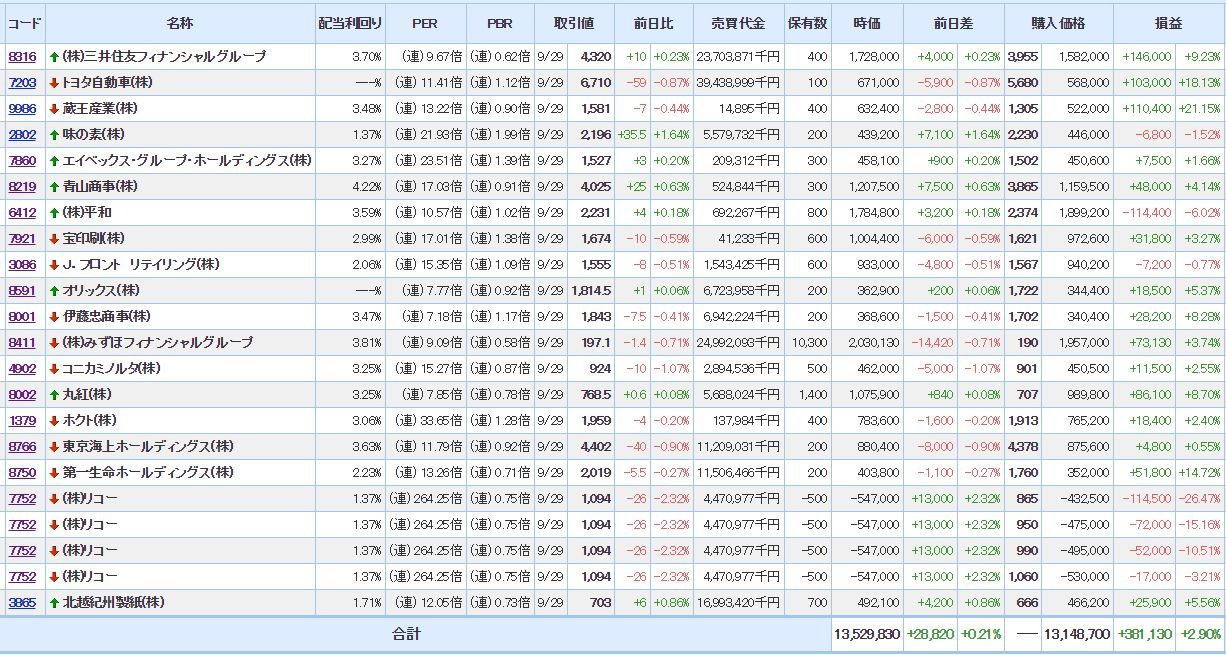Click the green up arrow beside 三井住友フィナンシャルグループ
Screen dimensions: 1226x655
tap(54, 57)
